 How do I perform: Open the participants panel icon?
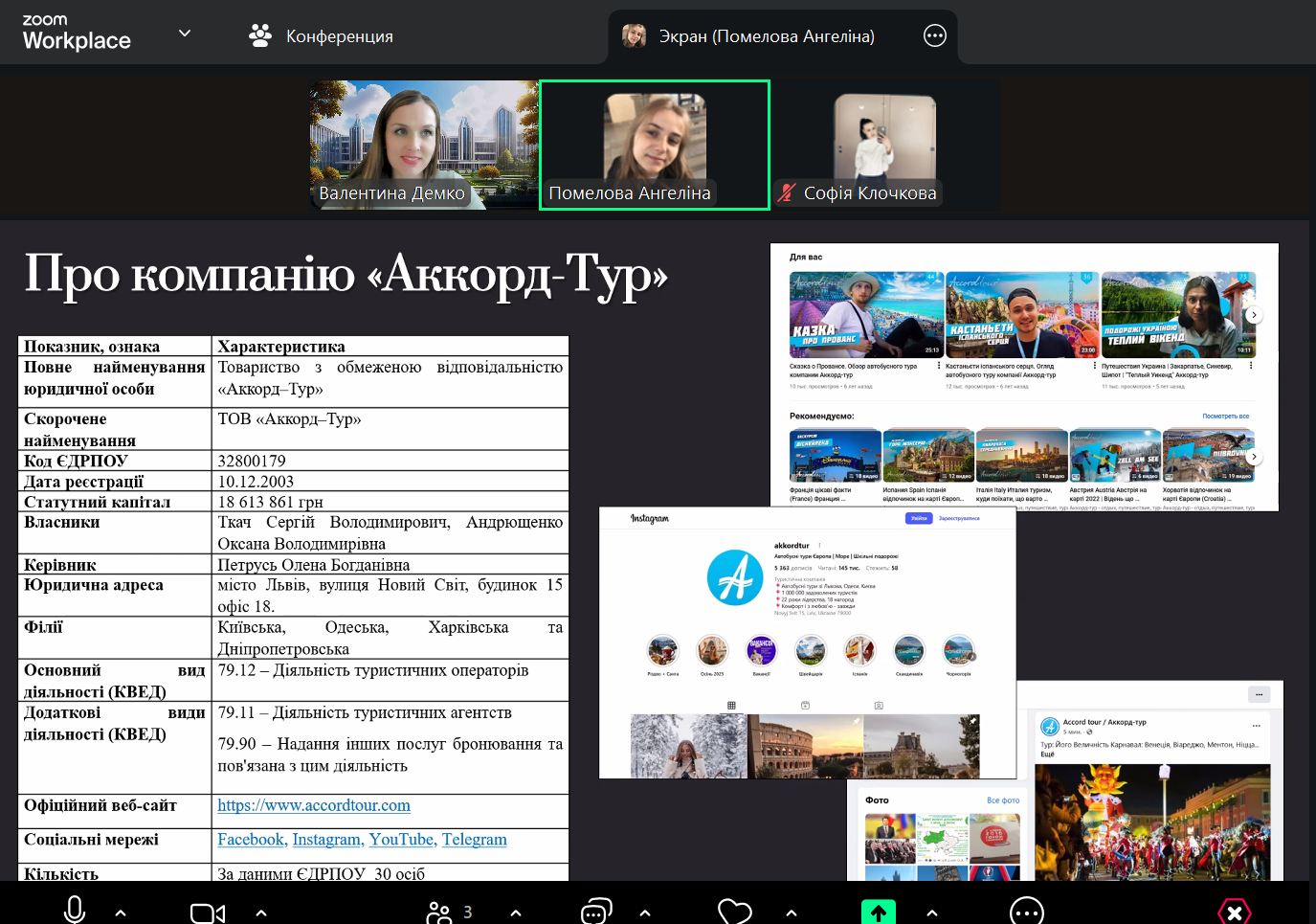[x=439, y=913]
